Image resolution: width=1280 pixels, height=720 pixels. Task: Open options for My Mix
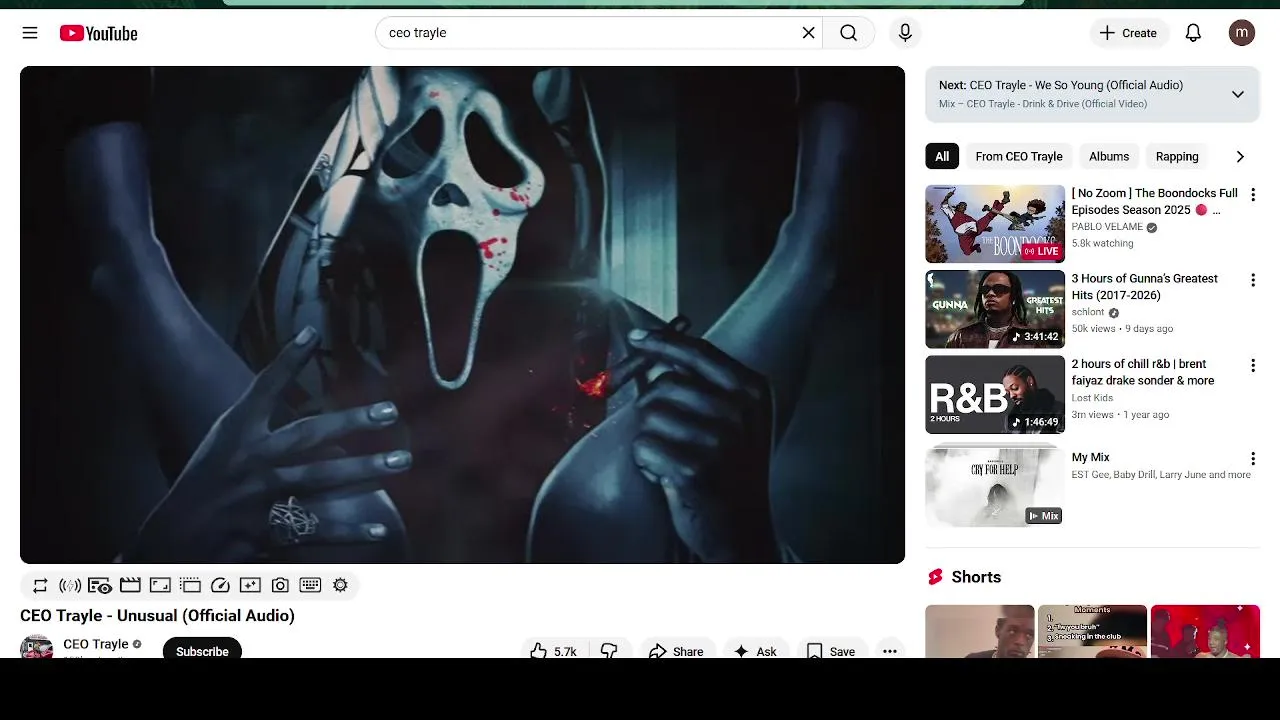(1252, 459)
